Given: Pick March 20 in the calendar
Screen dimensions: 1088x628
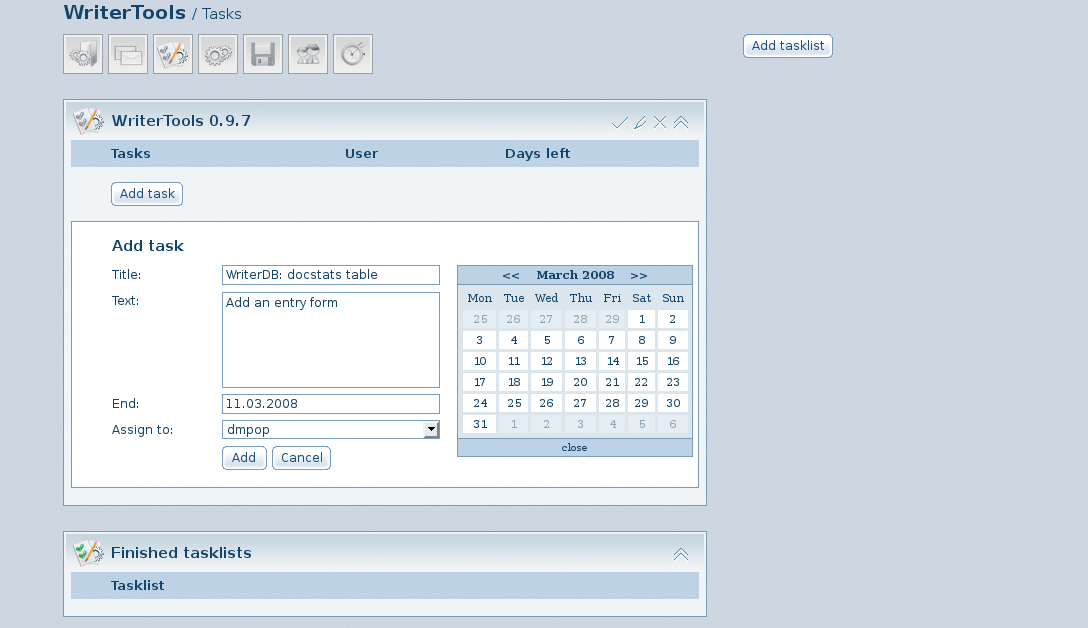Looking at the screenshot, I should coord(580,382).
